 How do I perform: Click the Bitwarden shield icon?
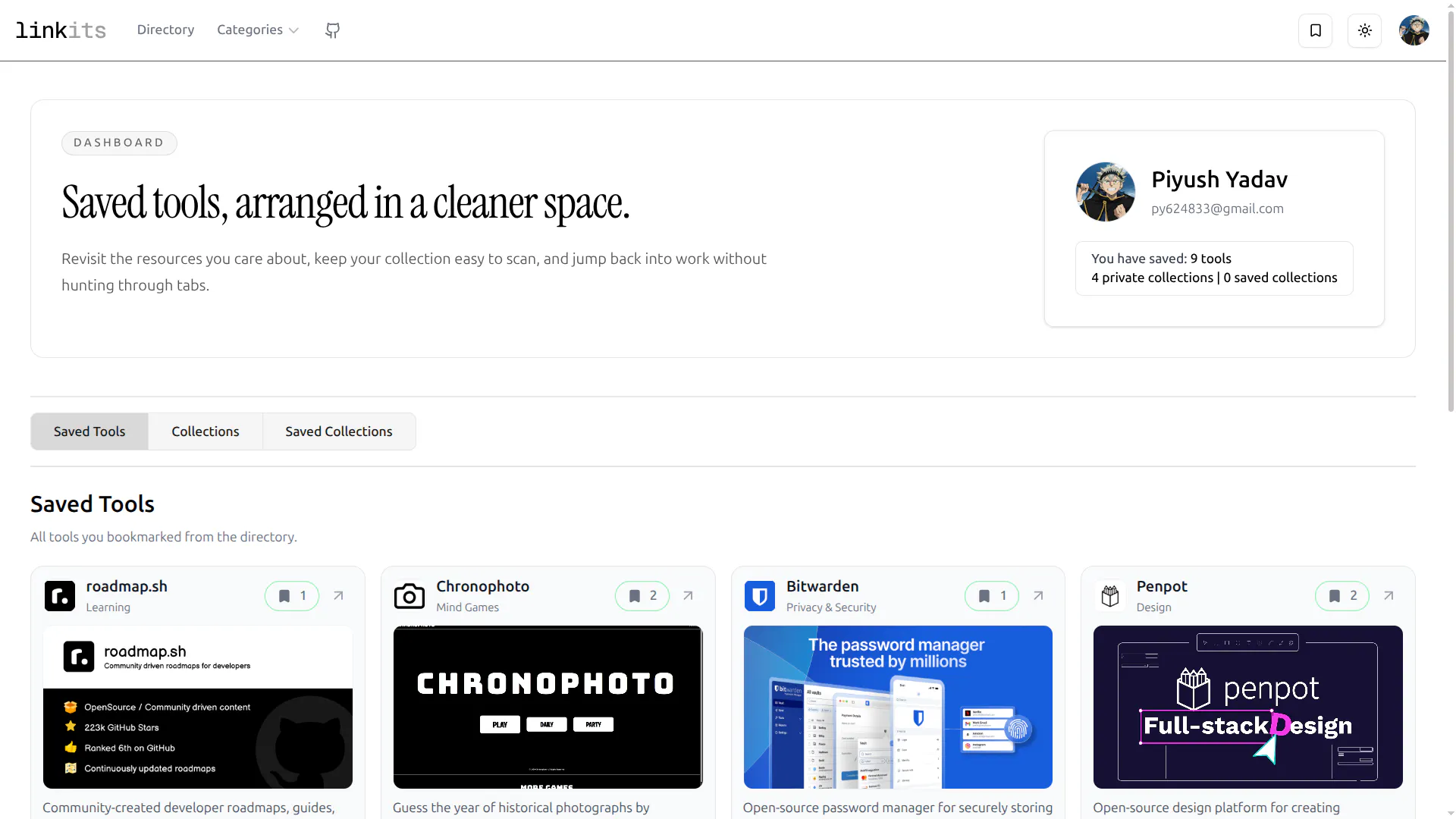(760, 596)
